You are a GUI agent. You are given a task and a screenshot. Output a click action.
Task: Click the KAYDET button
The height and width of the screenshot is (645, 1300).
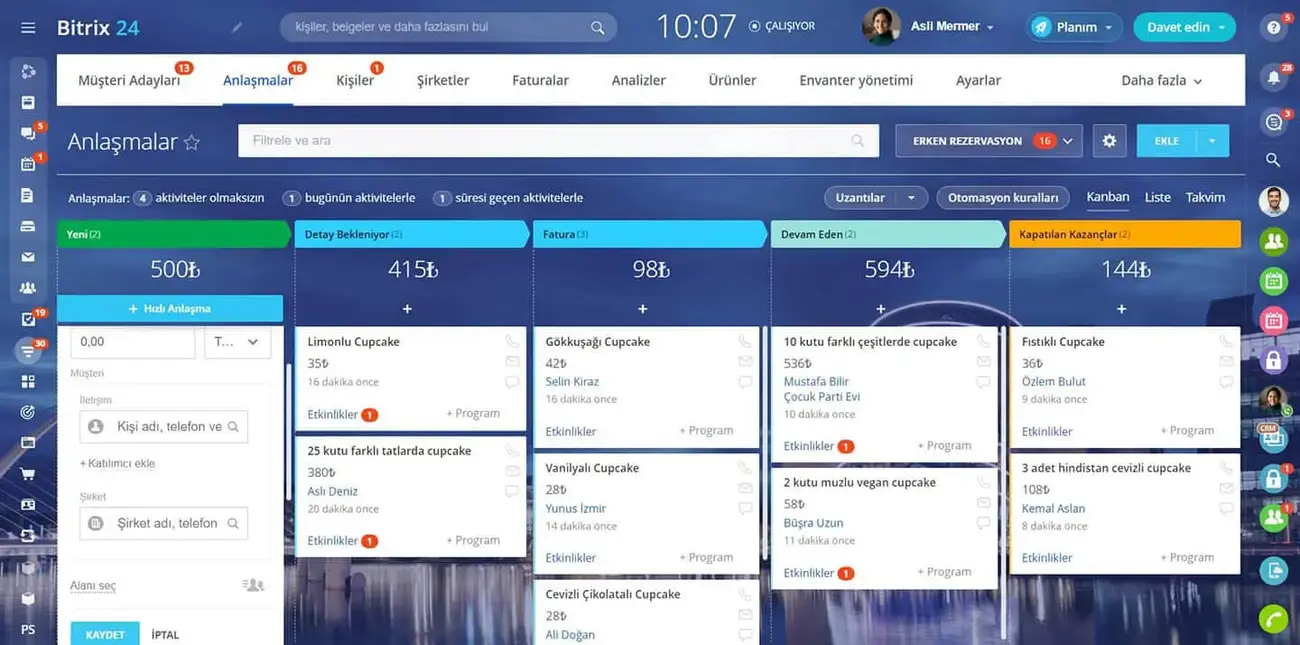click(105, 634)
